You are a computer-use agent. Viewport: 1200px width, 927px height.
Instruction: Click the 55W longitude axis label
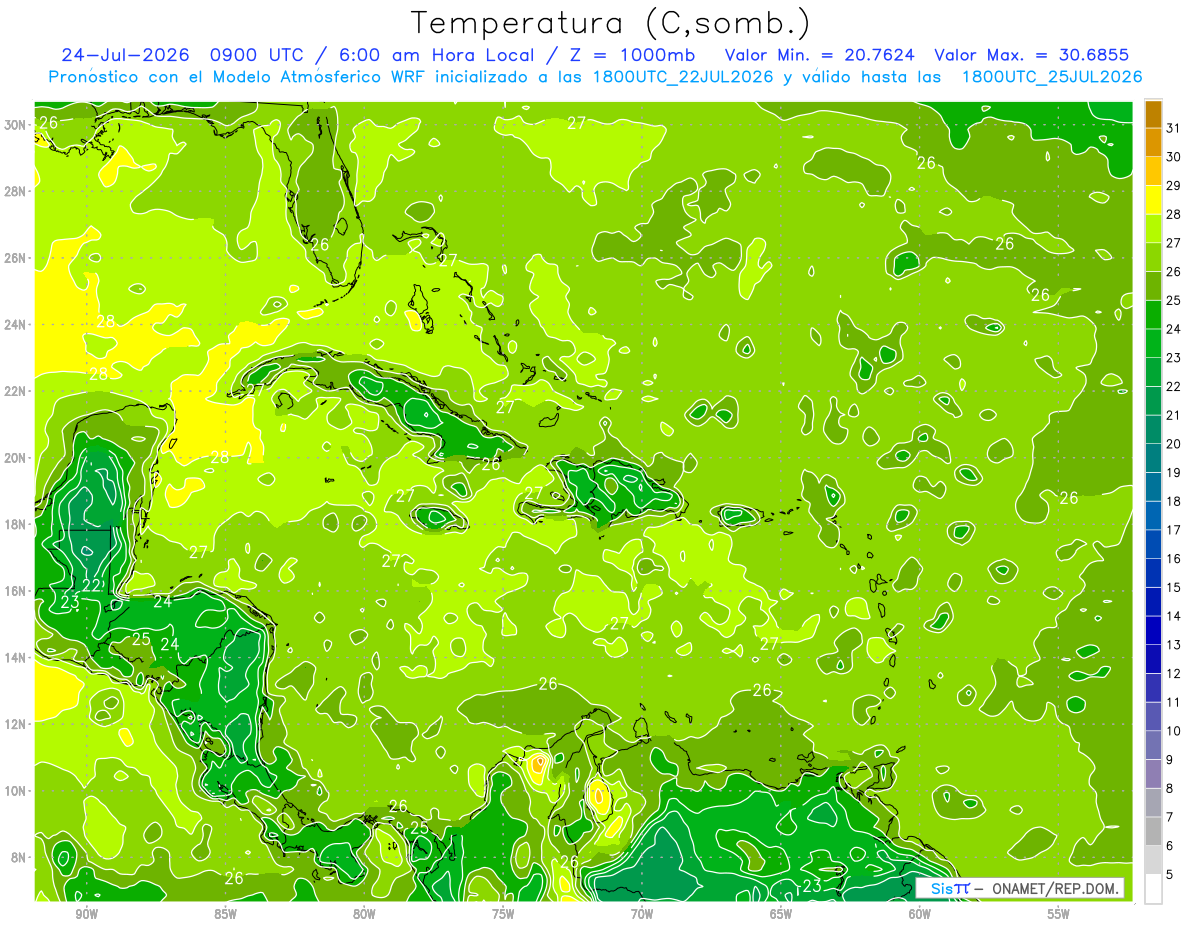[1059, 914]
